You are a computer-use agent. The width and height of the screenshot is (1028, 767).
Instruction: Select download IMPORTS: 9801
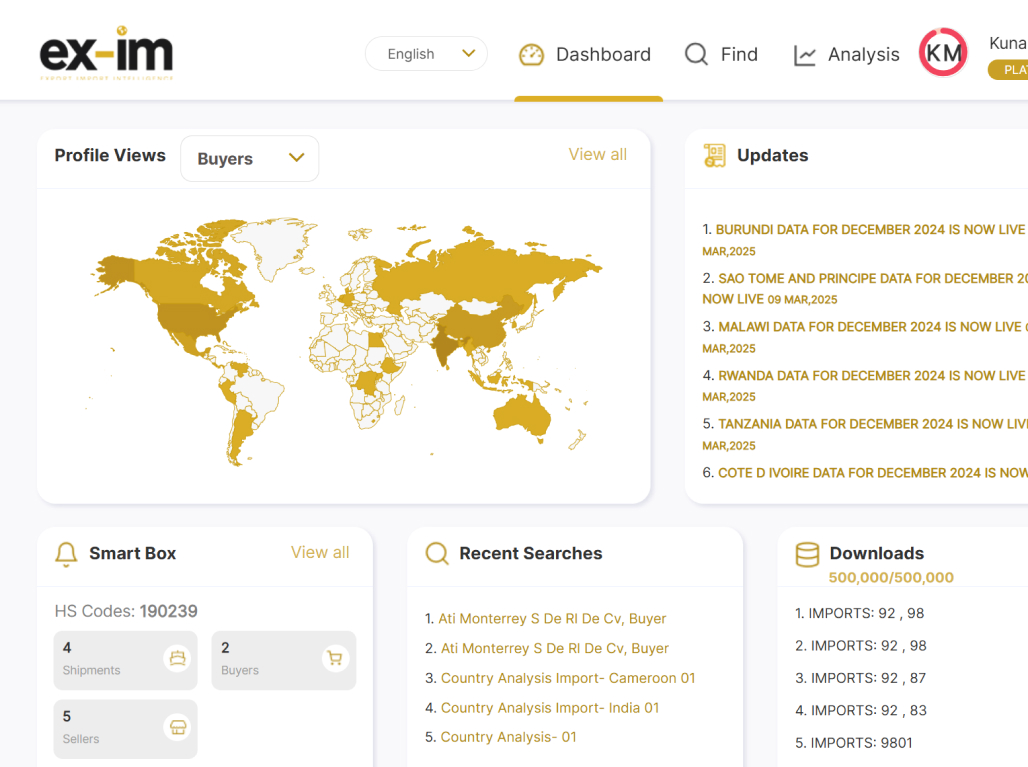tap(854, 743)
